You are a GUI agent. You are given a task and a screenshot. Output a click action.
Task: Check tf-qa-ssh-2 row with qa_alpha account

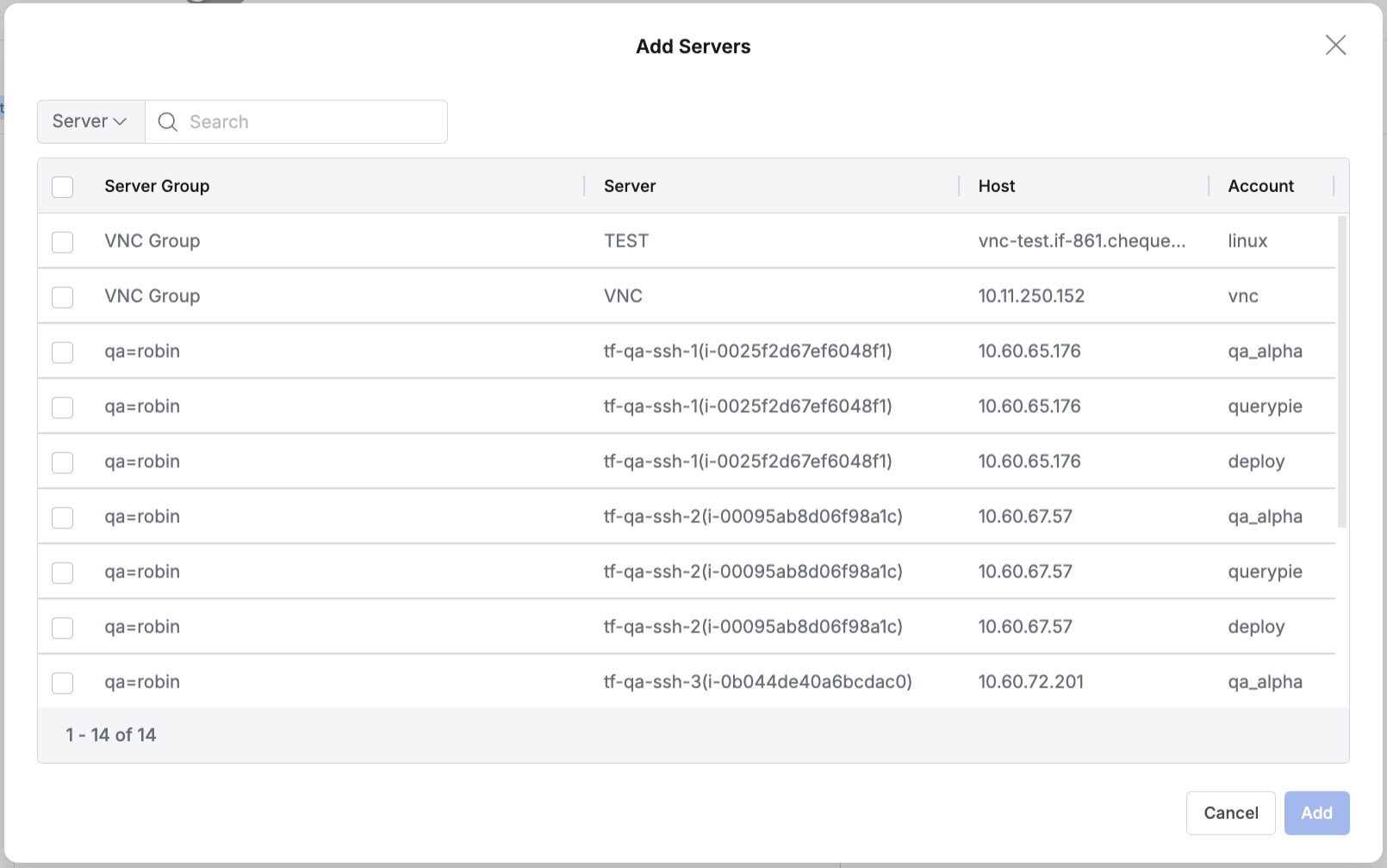click(63, 518)
